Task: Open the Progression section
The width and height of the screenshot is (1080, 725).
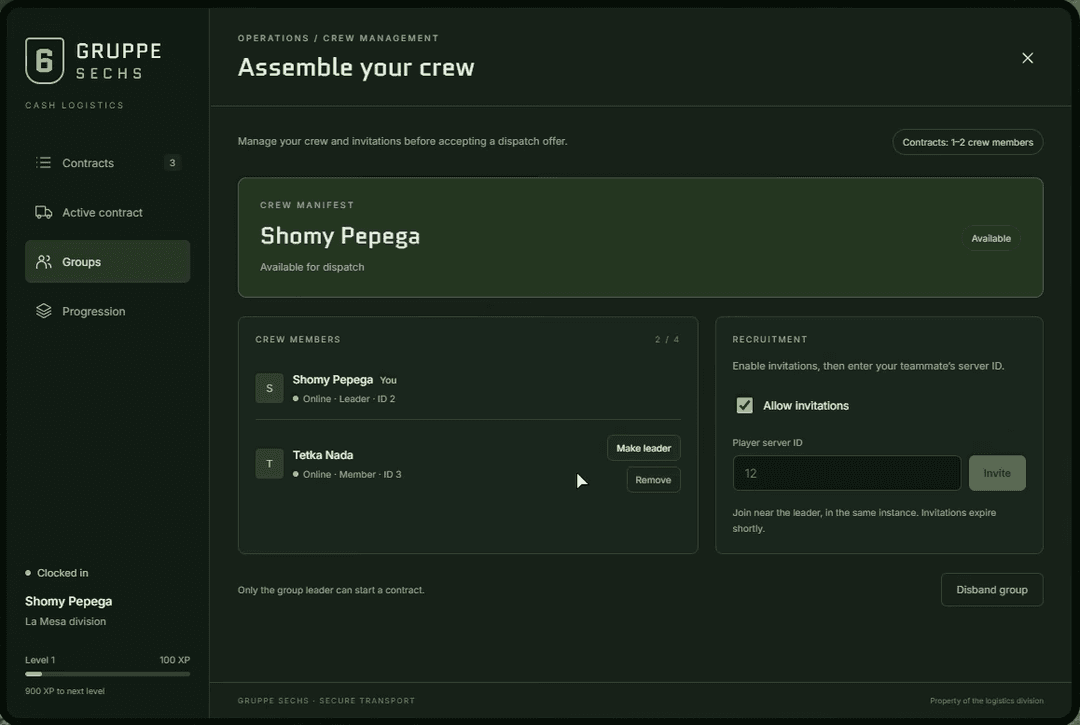Action: 107,311
